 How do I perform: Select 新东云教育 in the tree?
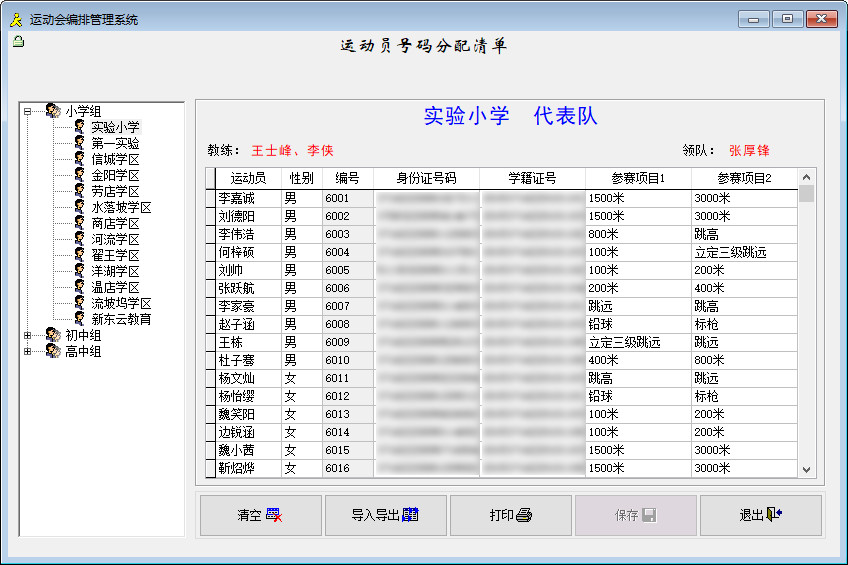[x=121, y=320]
